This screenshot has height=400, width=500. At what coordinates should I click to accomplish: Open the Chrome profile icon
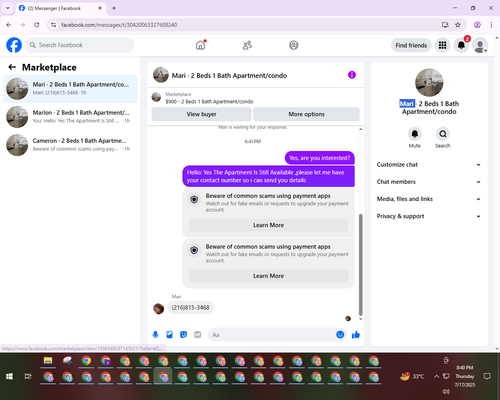(477, 25)
